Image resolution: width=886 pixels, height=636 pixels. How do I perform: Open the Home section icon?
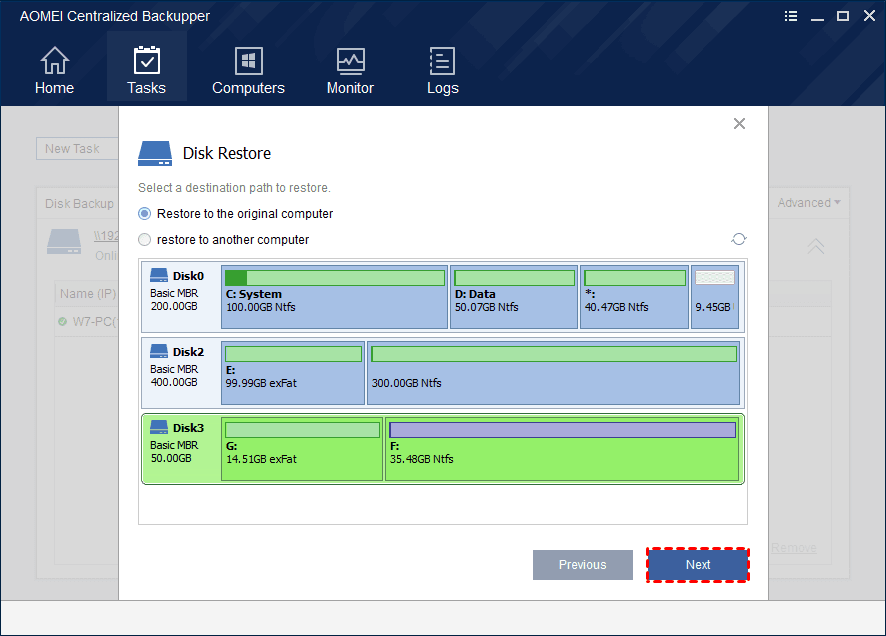pyautogui.click(x=54, y=62)
